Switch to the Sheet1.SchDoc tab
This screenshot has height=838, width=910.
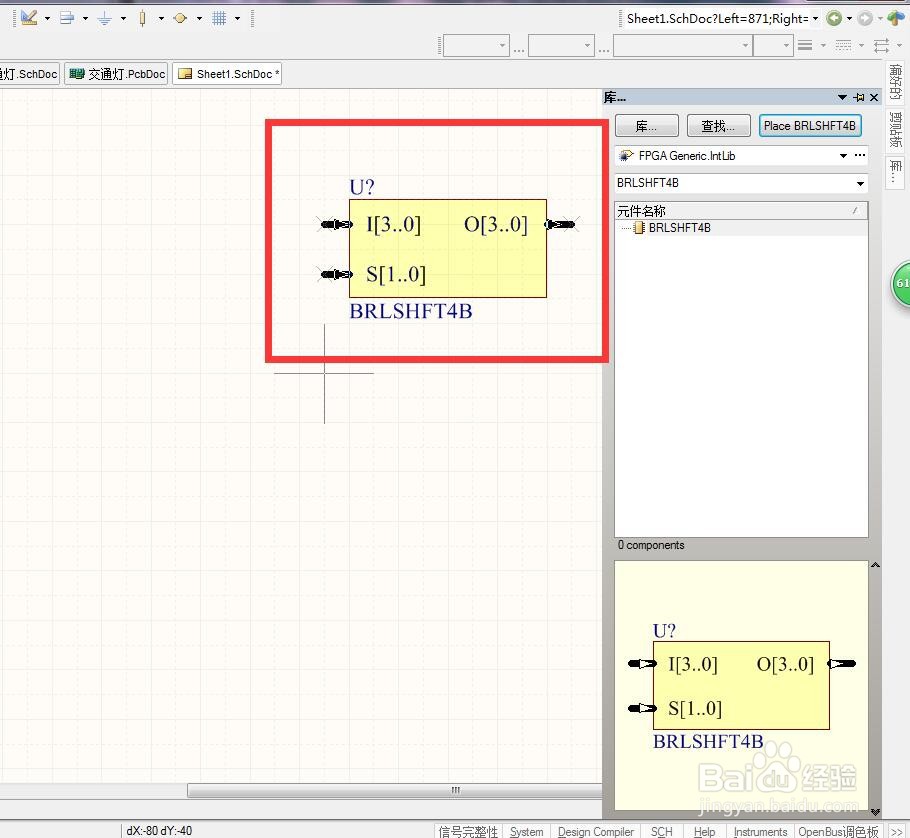(228, 74)
